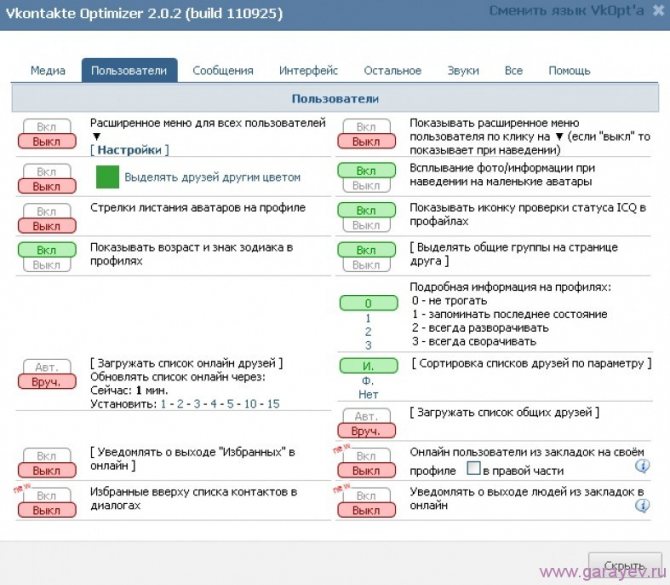Image resolution: width=670 pixels, height=585 pixels.
Task: Open the Интерфейс tab
Action: (x=308, y=71)
